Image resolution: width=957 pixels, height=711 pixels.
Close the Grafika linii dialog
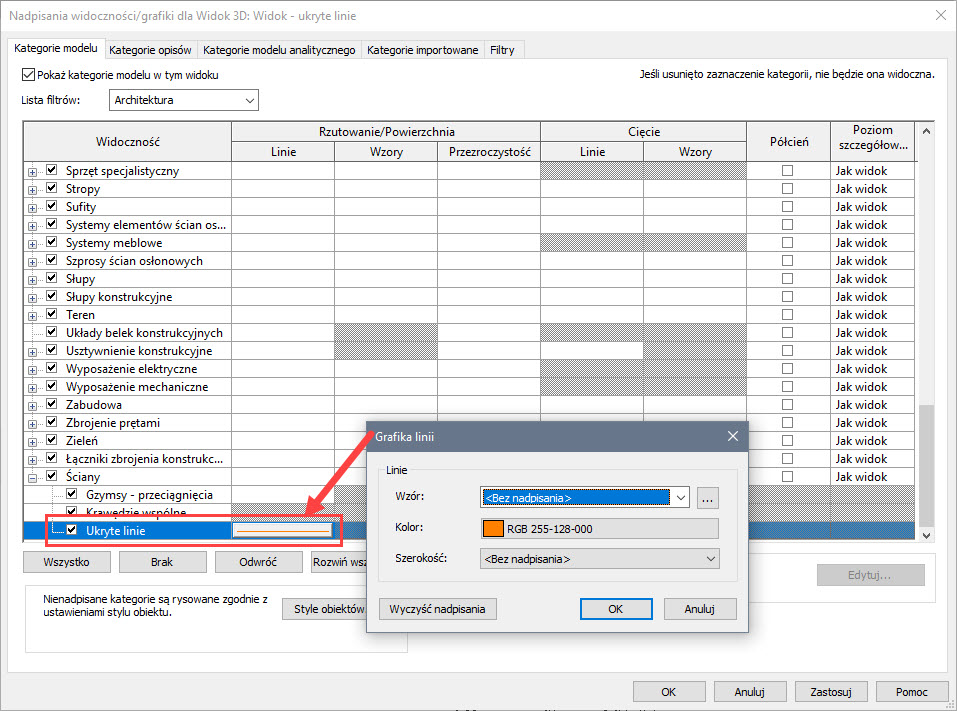click(x=733, y=437)
